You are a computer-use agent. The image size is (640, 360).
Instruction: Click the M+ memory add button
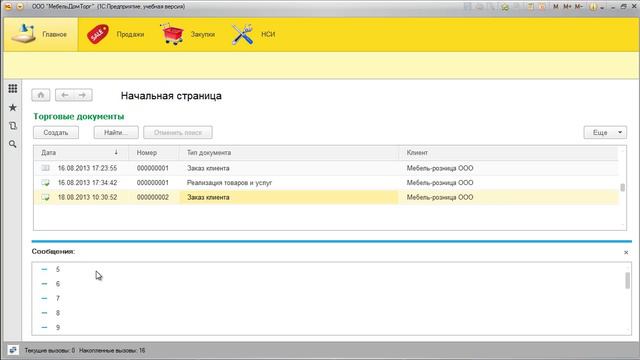click(x=567, y=7)
